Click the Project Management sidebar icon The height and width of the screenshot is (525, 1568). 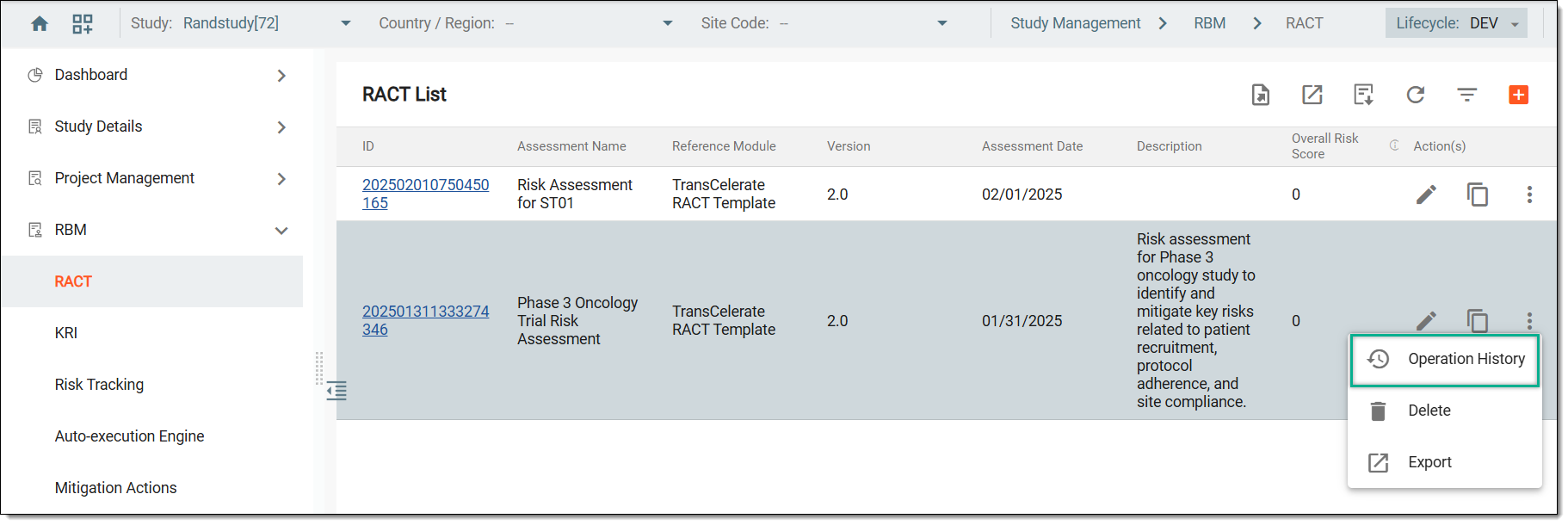coord(35,178)
